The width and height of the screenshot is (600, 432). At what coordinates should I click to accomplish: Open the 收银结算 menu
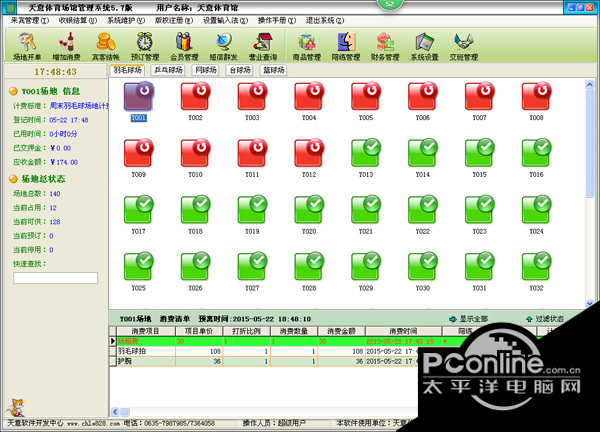pos(78,21)
